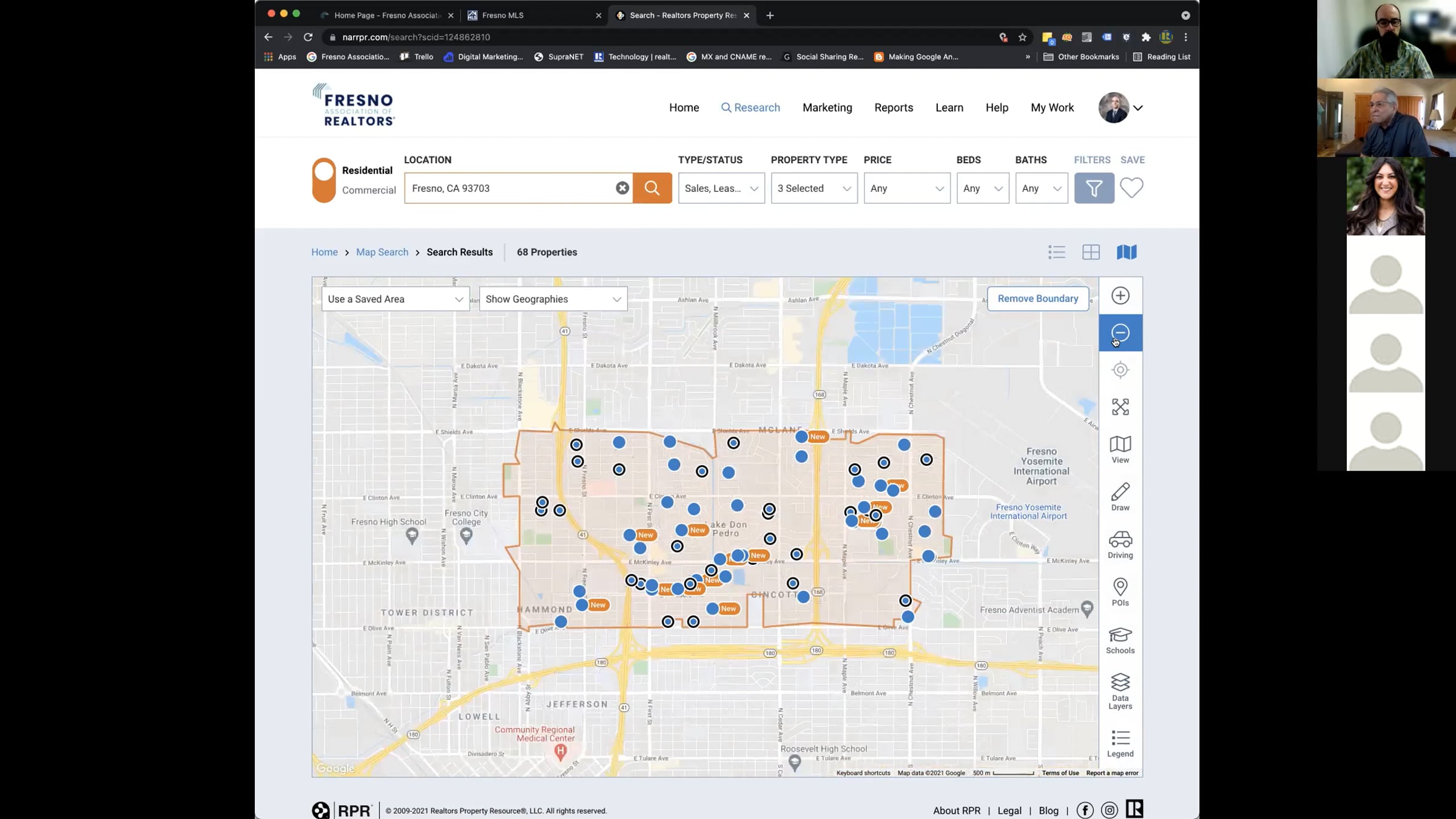Screen dimensions: 1456x819
Task: Expand the Use a Saved Area dropdown
Action: coord(395,299)
